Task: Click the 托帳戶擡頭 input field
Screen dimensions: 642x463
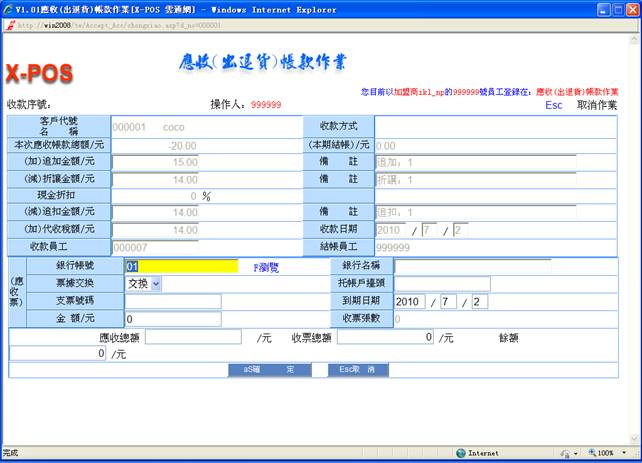Action: (441, 284)
